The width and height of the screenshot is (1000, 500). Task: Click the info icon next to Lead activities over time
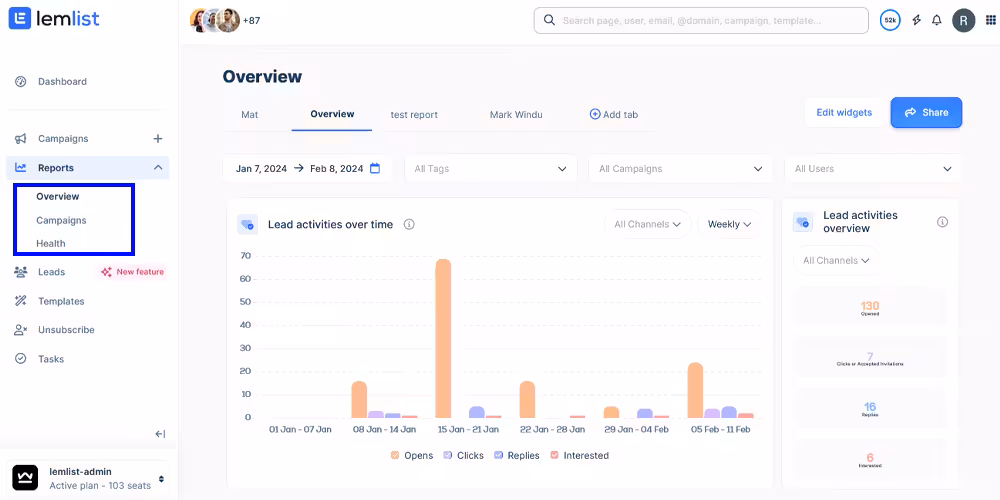tap(409, 225)
